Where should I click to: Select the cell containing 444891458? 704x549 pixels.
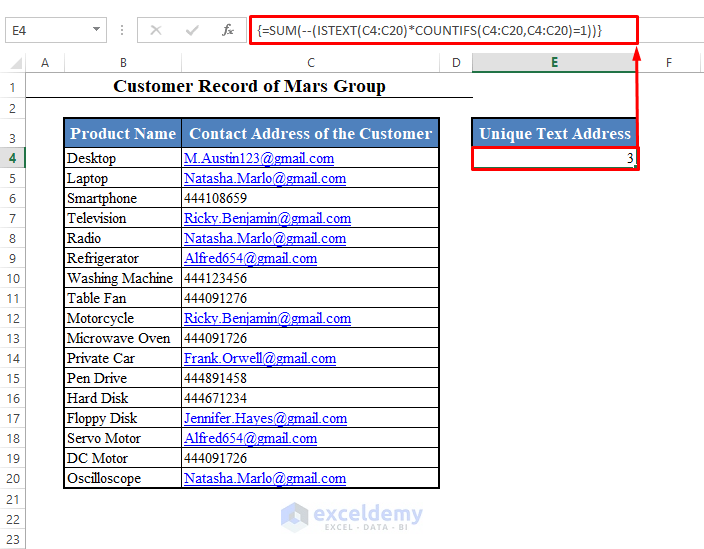(x=310, y=378)
